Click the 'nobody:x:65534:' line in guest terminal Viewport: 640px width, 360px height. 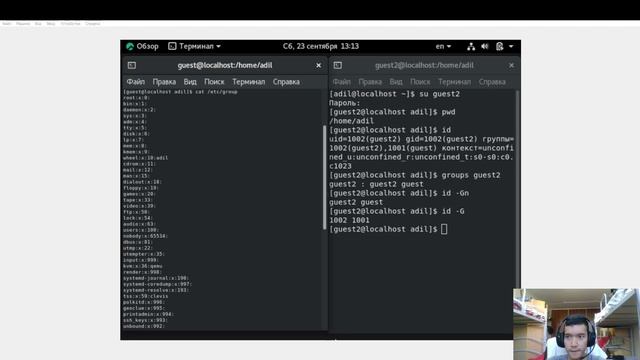(x=145, y=236)
